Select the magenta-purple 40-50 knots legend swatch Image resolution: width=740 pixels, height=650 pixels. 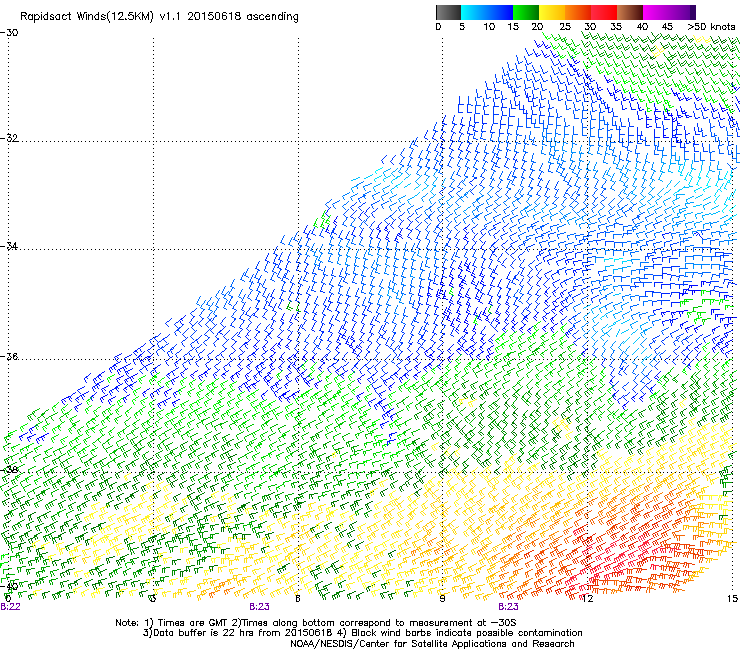(x=669, y=12)
